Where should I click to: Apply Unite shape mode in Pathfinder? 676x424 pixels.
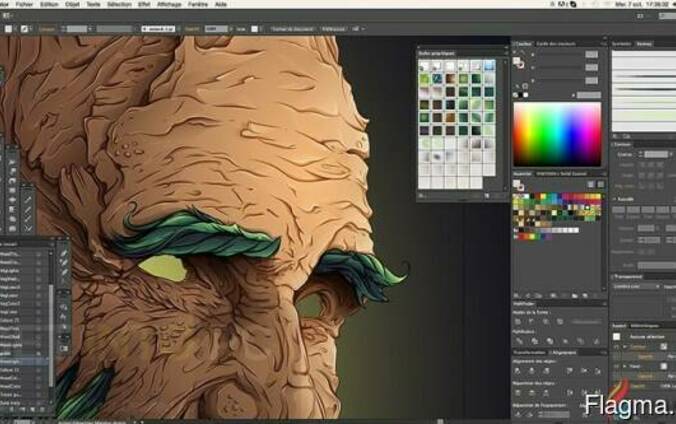tap(518, 322)
